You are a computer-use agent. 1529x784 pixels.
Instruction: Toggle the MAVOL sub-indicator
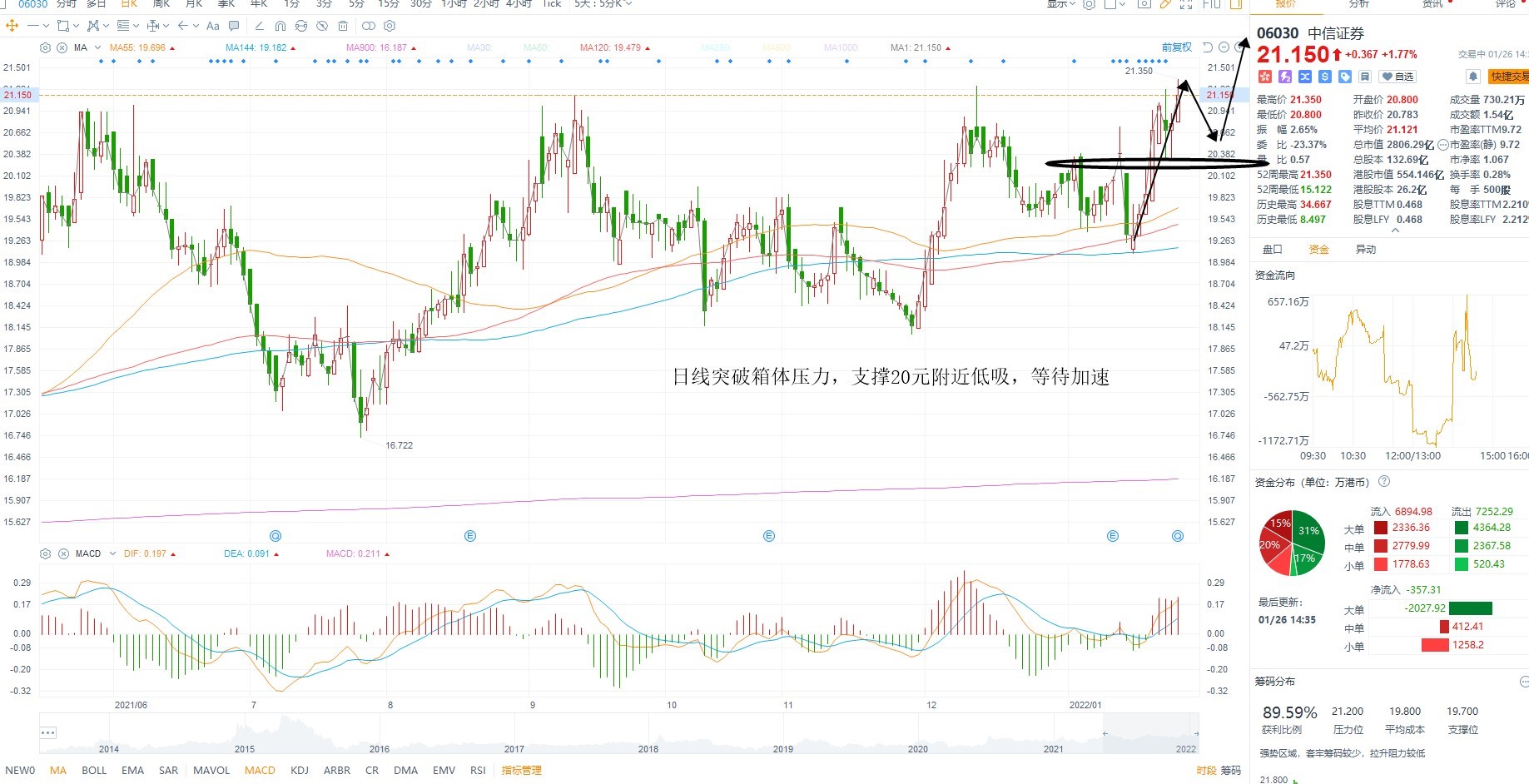click(211, 771)
